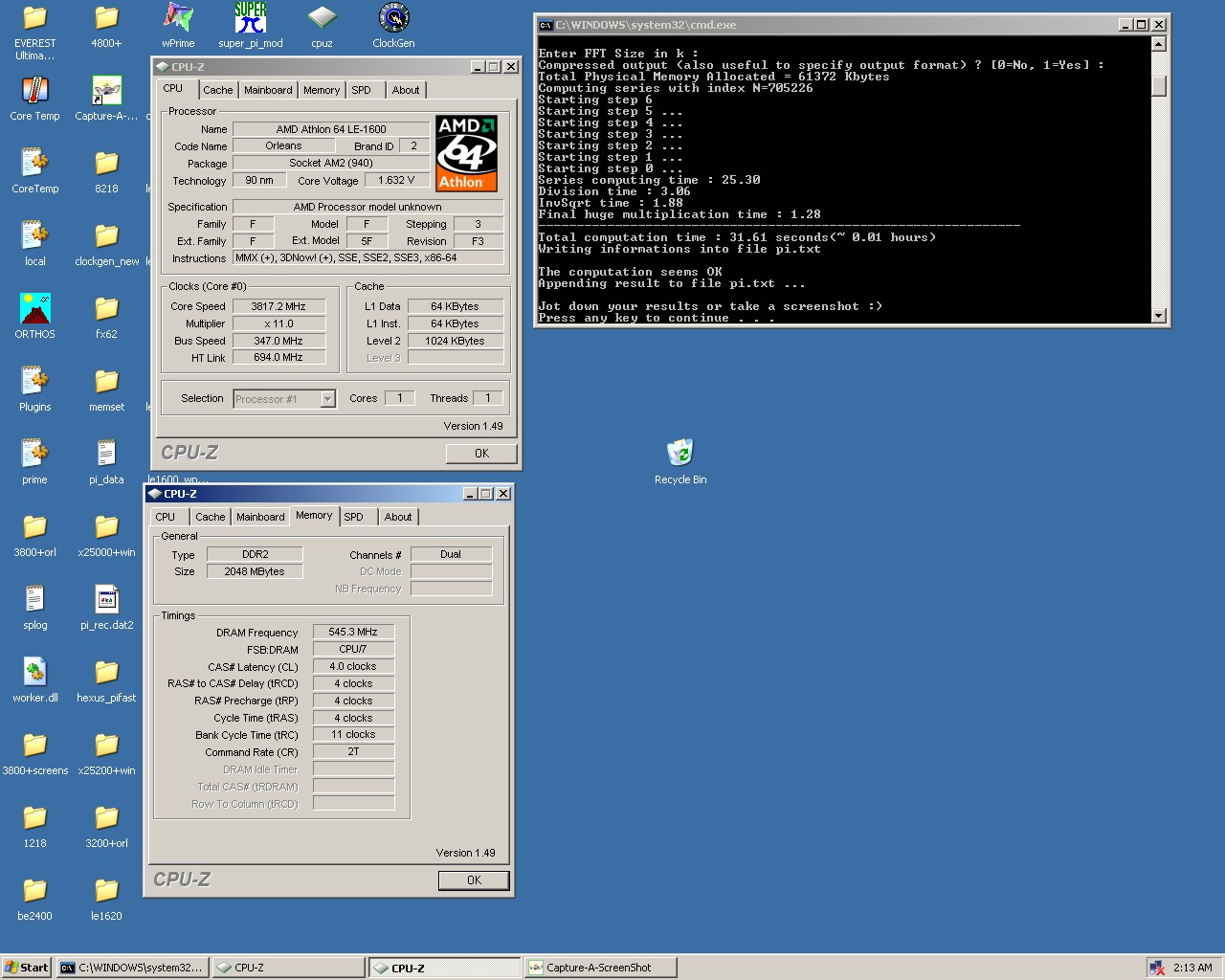Image resolution: width=1225 pixels, height=980 pixels.
Task: Open the 4800+ folder on desktop
Action: [106, 26]
